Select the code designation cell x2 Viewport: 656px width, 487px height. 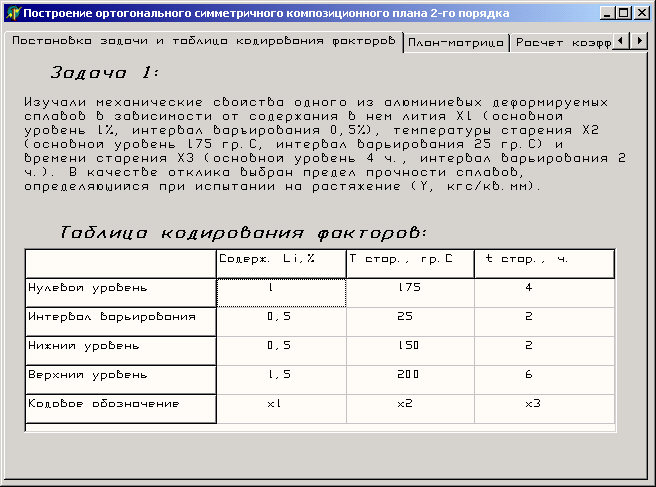coord(410,409)
